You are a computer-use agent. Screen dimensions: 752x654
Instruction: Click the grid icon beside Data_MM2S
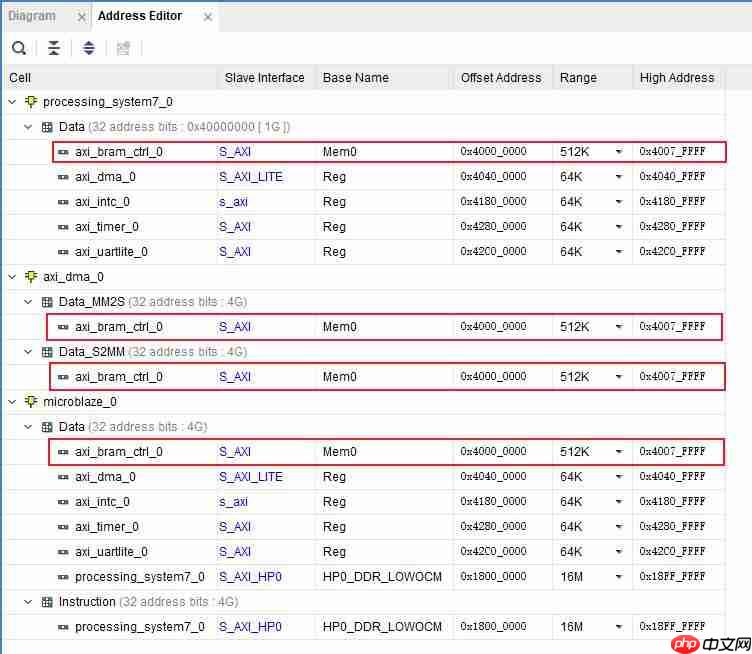pos(47,302)
